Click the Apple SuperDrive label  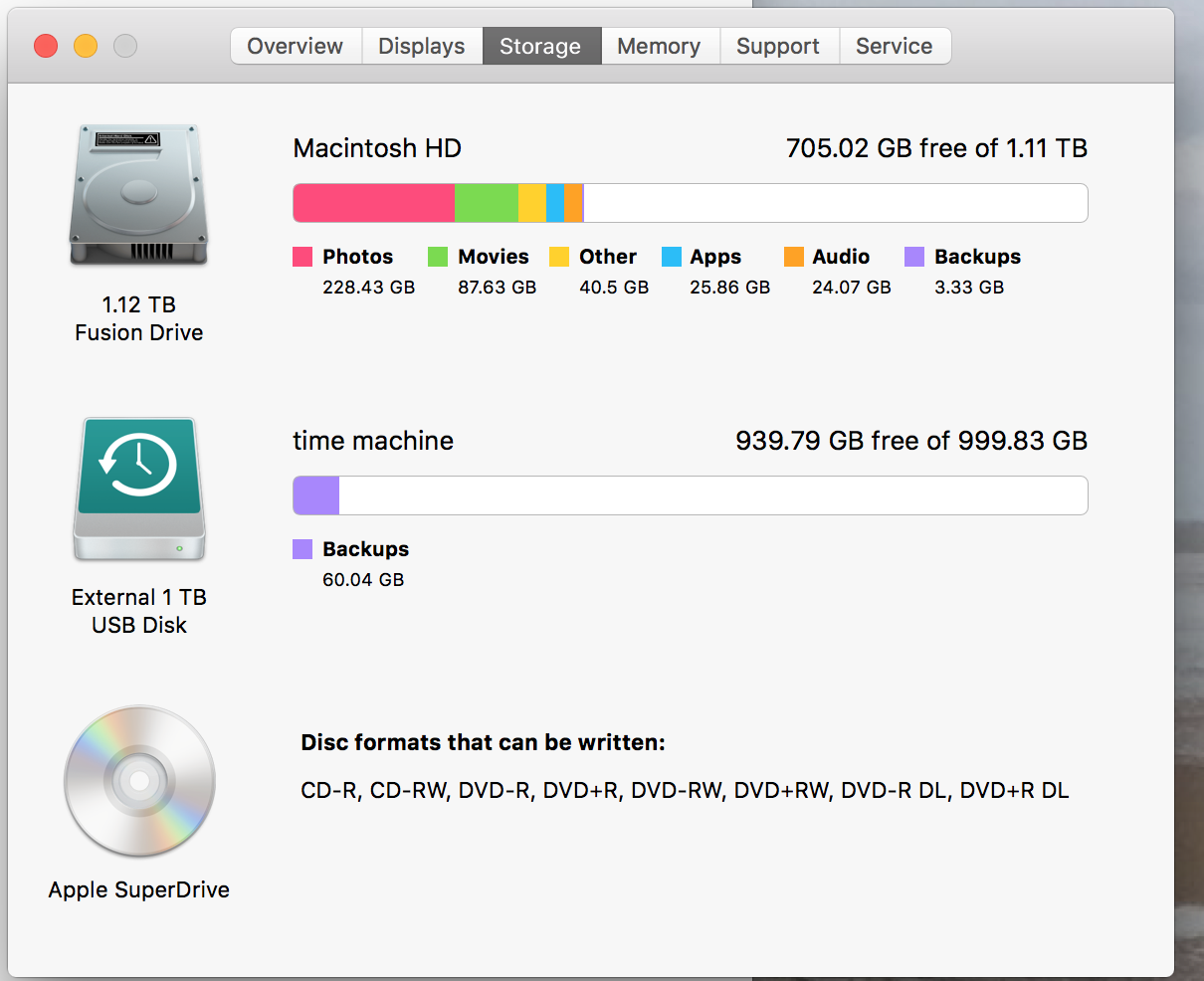(x=139, y=889)
